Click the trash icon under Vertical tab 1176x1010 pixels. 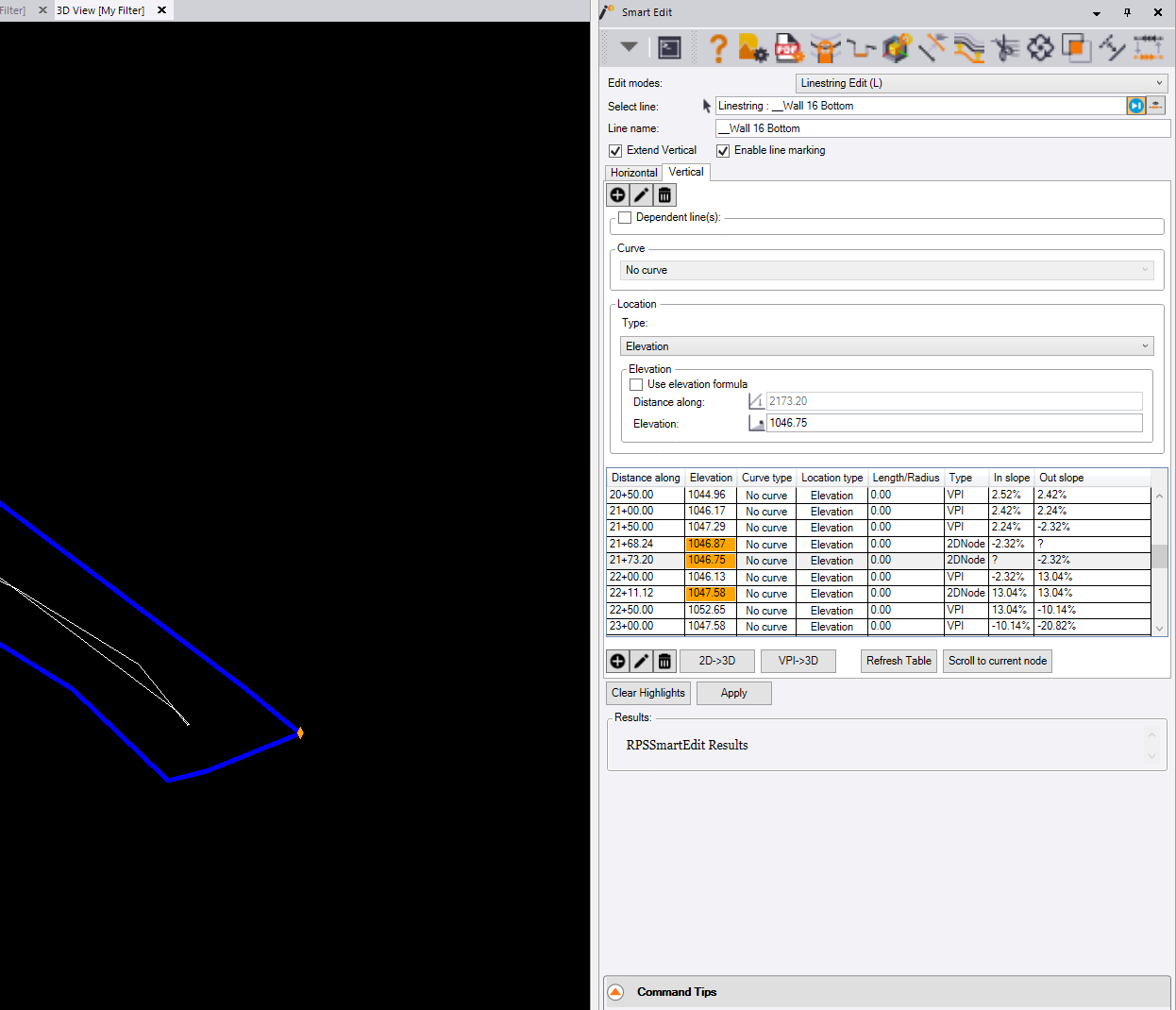[x=664, y=195]
